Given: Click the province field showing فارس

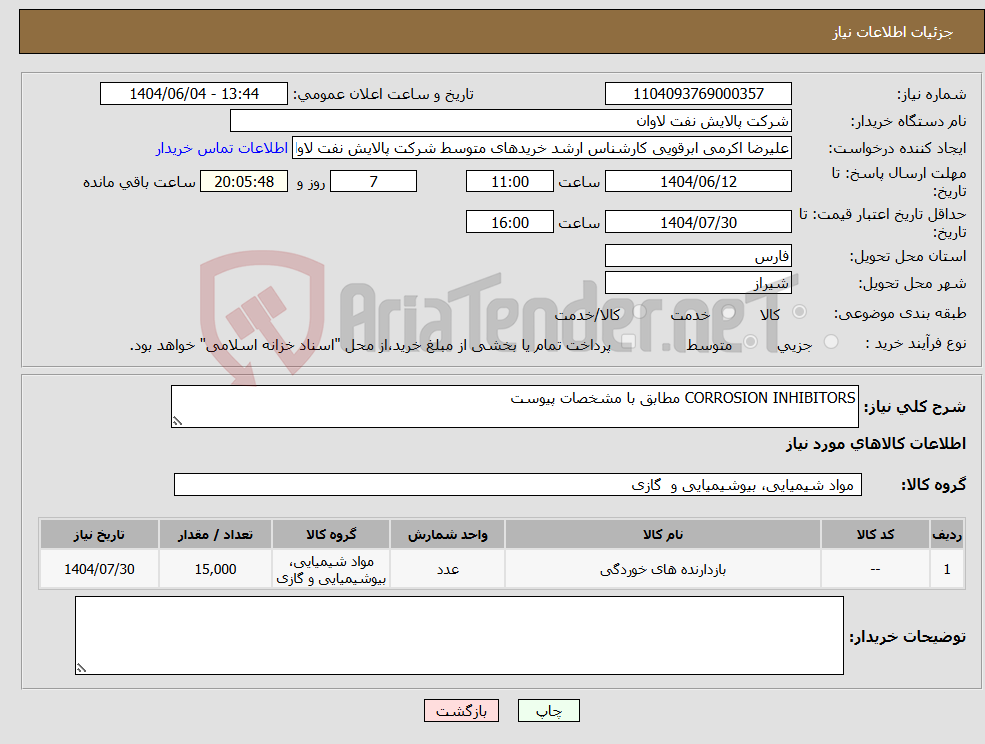Looking at the screenshot, I should tap(698, 255).
